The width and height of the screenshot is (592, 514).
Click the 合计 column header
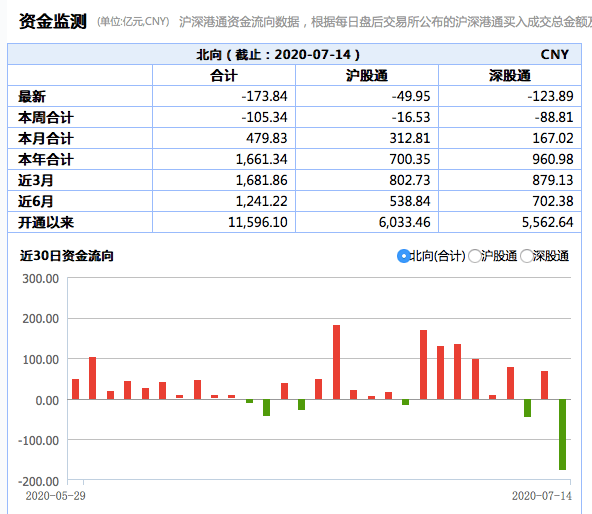(x=224, y=76)
